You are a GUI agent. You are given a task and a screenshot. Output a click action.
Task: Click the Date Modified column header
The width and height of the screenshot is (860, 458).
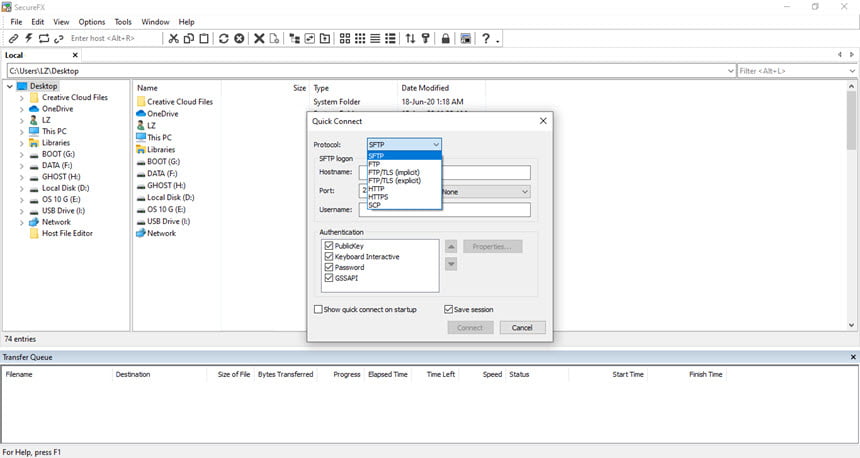pyautogui.click(x=440, y=88)
